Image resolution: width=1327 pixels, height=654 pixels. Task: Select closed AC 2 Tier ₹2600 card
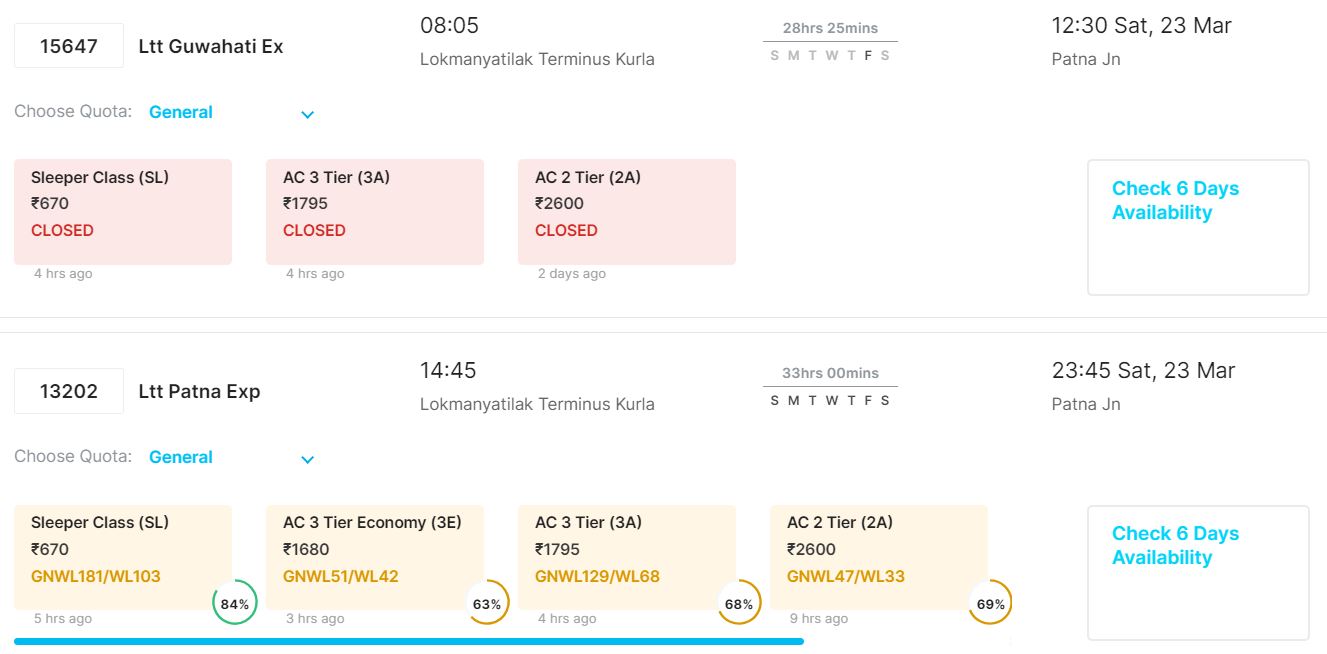[627, 212]
